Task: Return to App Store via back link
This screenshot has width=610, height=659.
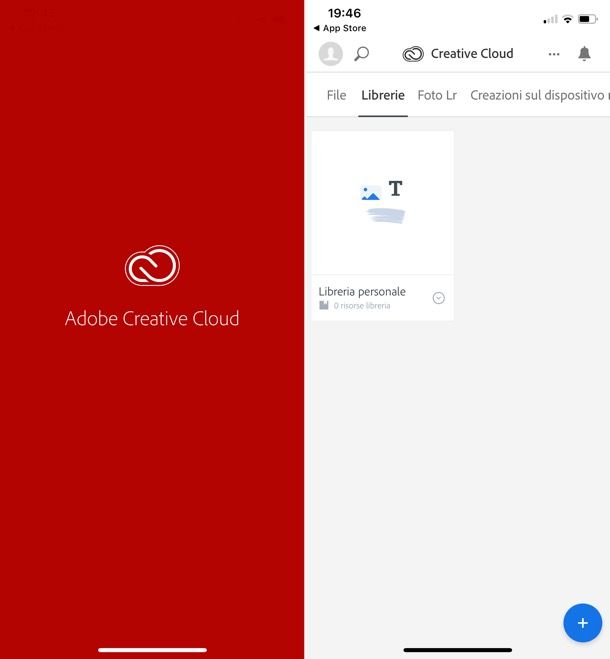Action: coord(340,28)
